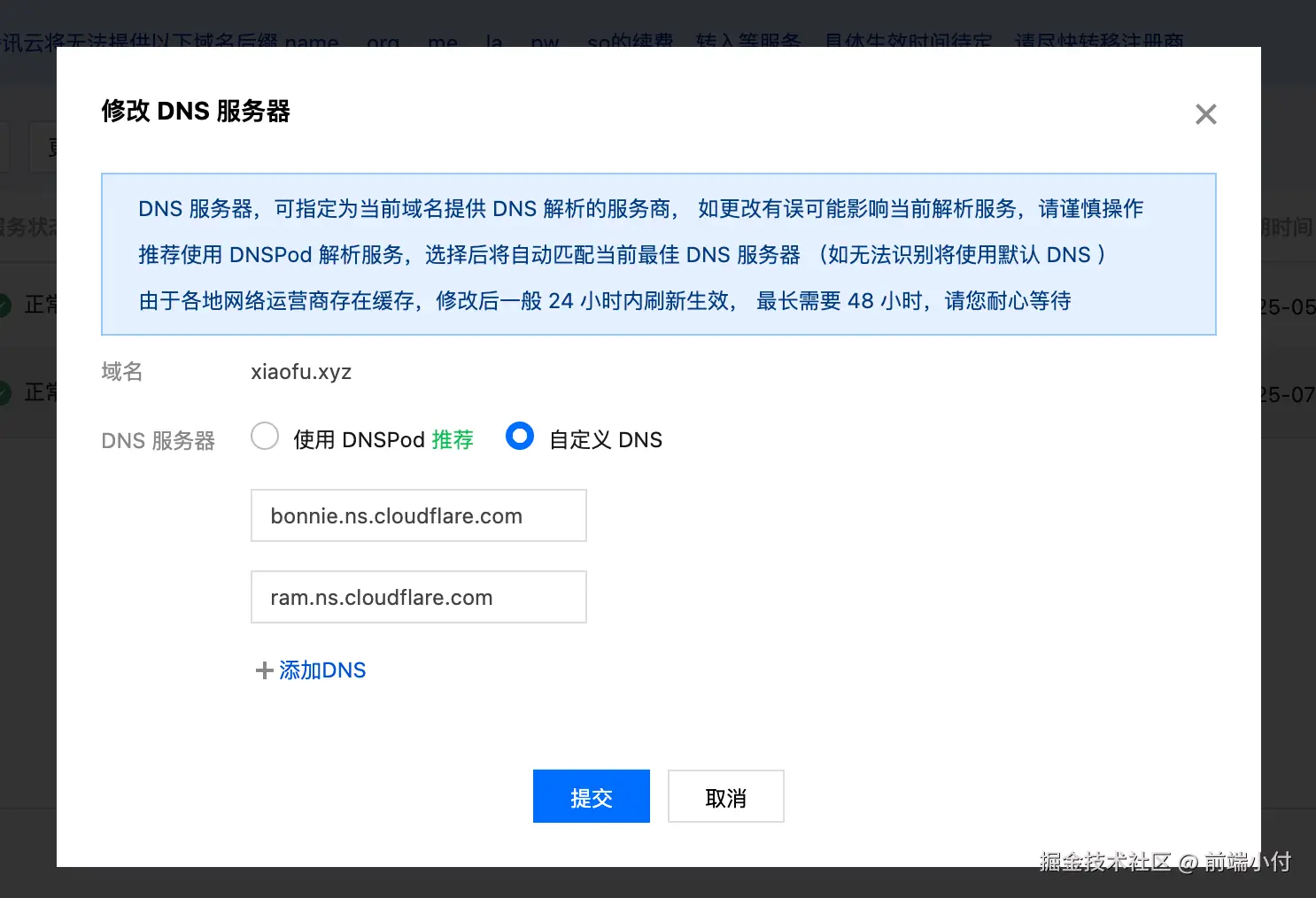Click the notice line about 24 小时内刷新生效

tap(605, 301)
